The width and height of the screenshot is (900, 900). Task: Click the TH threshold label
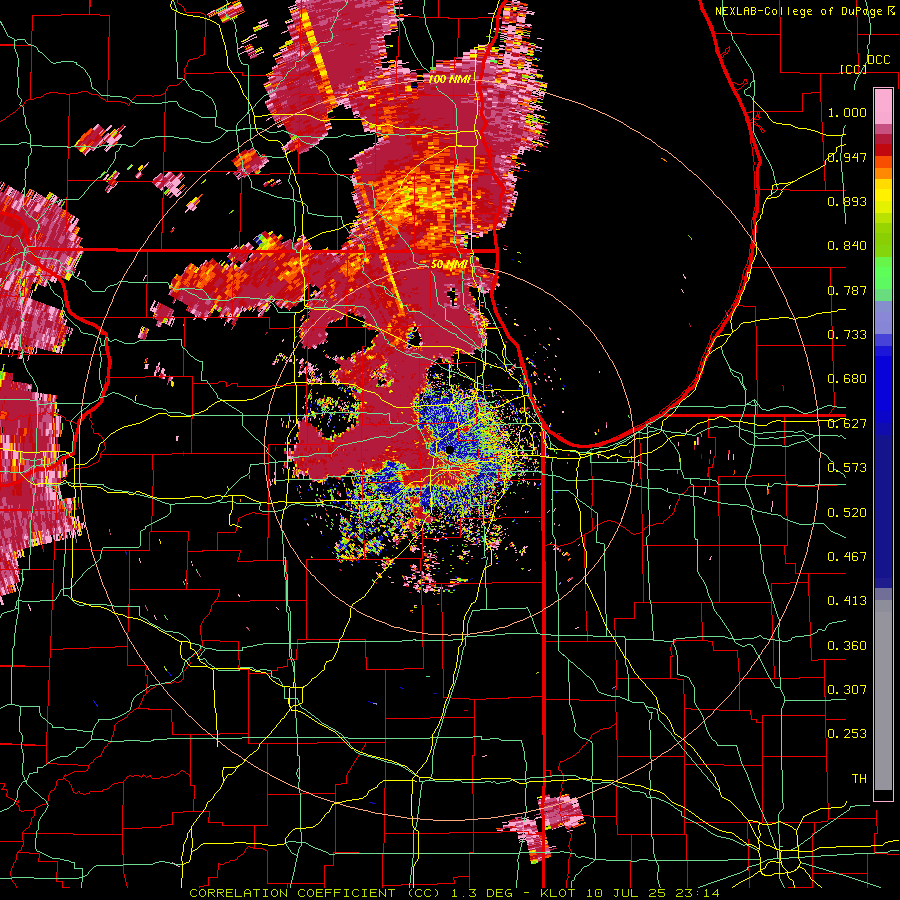[859, 779]
